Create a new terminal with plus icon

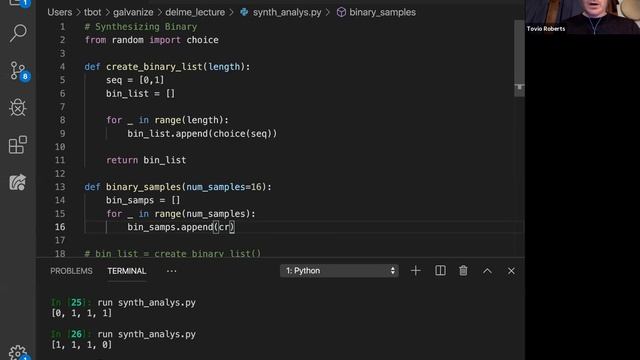click(416, 271)
